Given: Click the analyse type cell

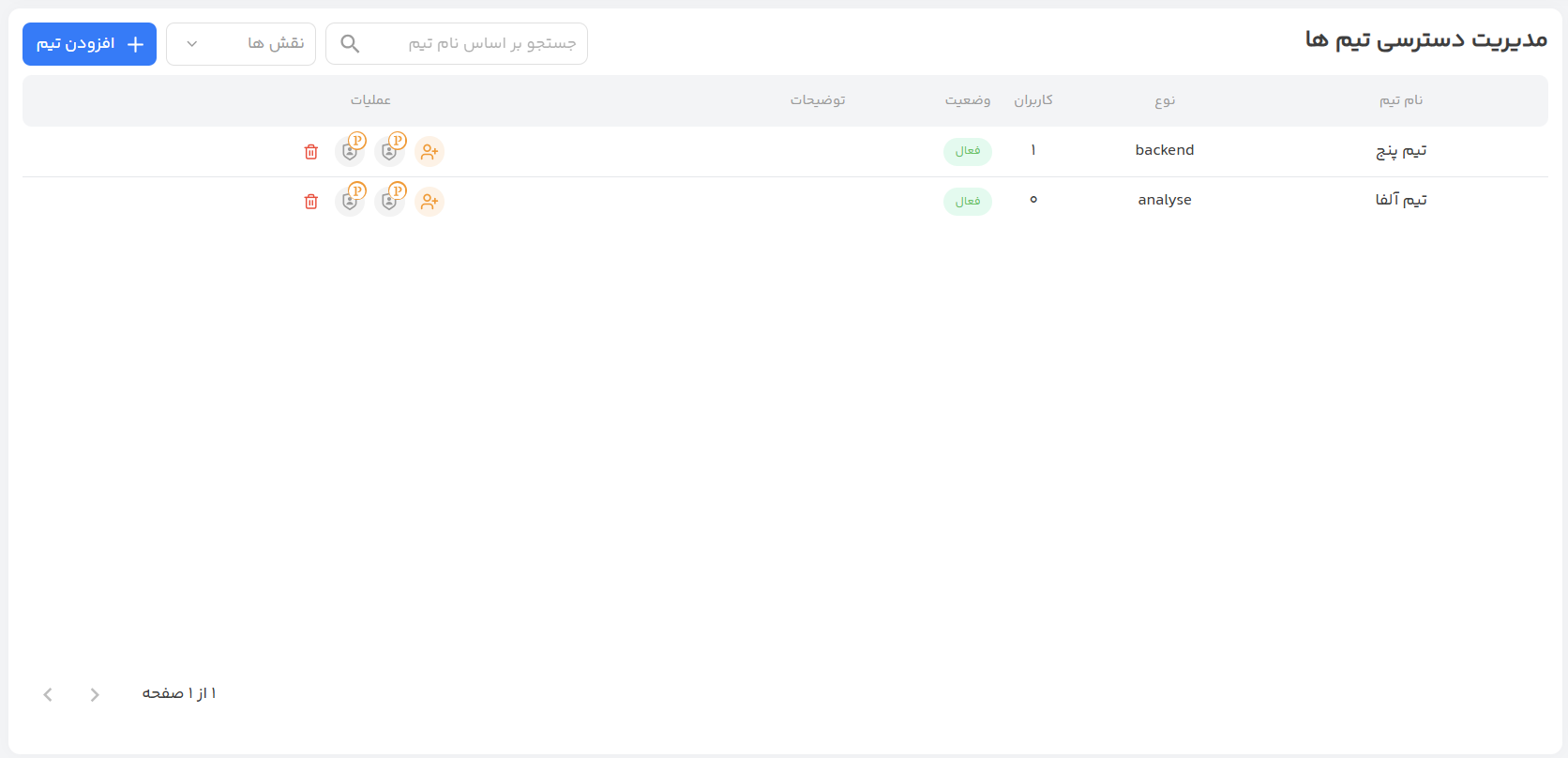Looking at the screenshot, I should [1165, 200].
